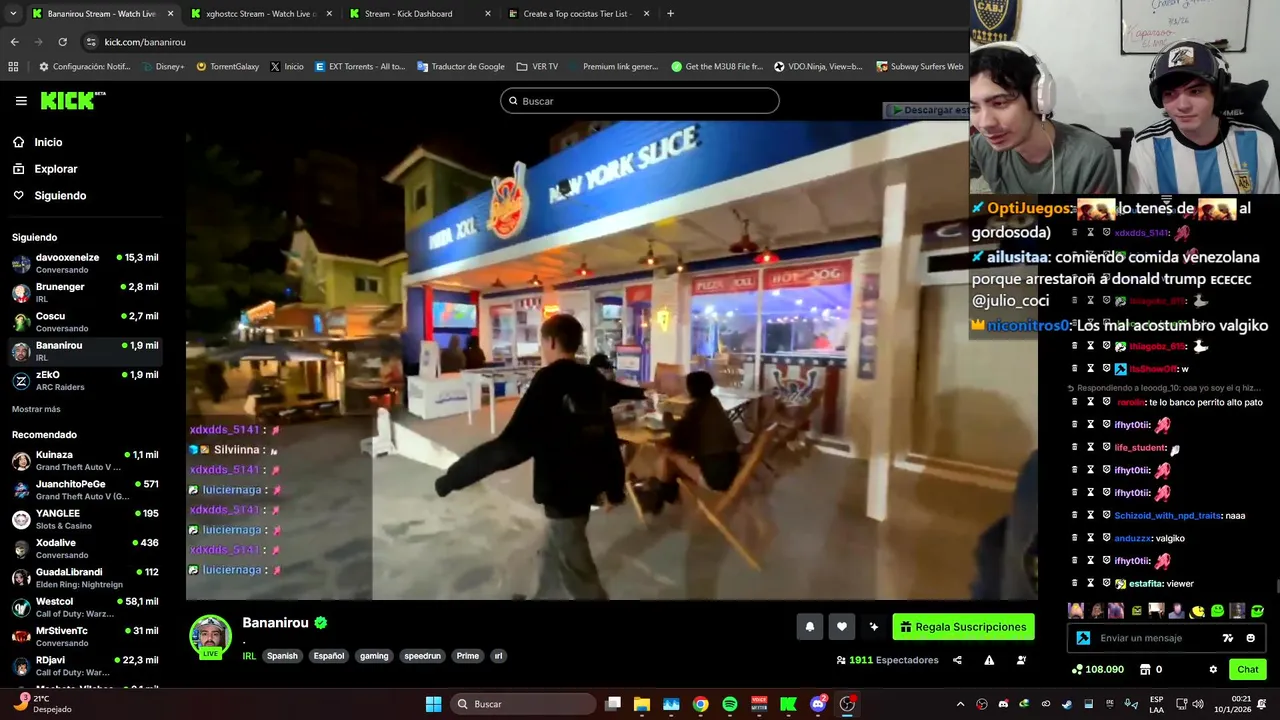Open recommended channel JuanchitoPeGe

pos(85,490)
